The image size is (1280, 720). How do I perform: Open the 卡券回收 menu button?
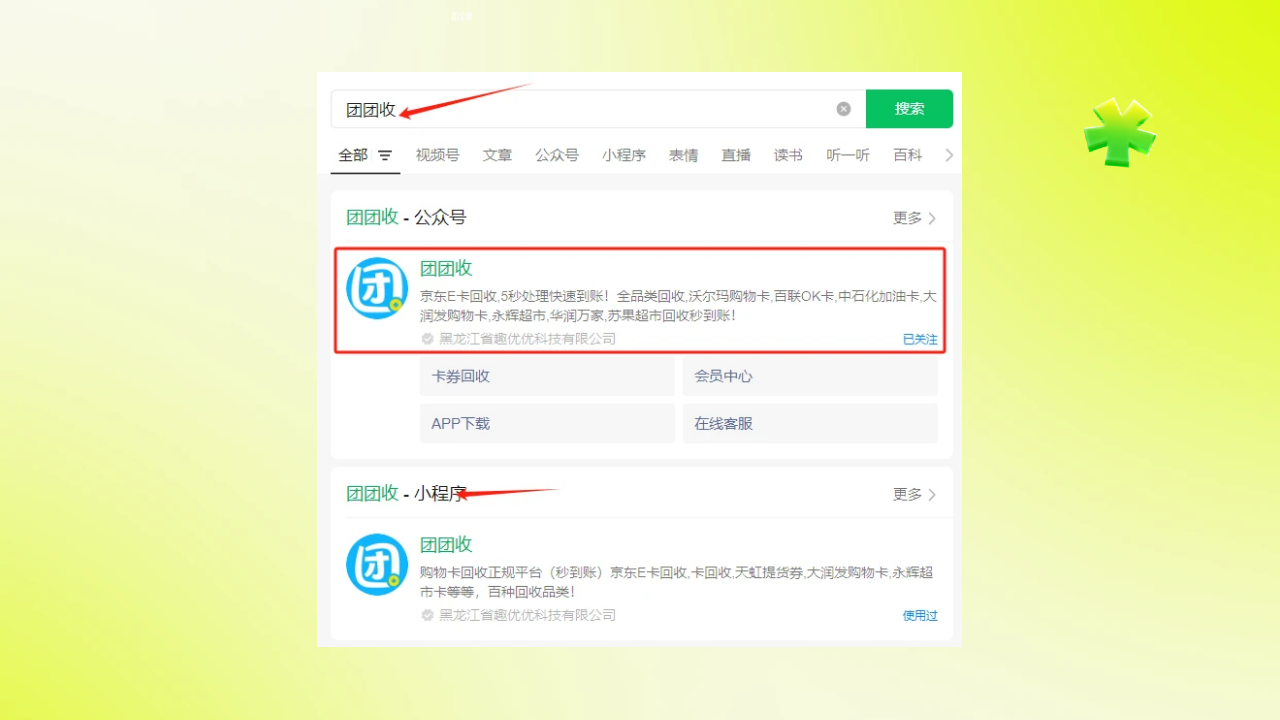(547, 376)
